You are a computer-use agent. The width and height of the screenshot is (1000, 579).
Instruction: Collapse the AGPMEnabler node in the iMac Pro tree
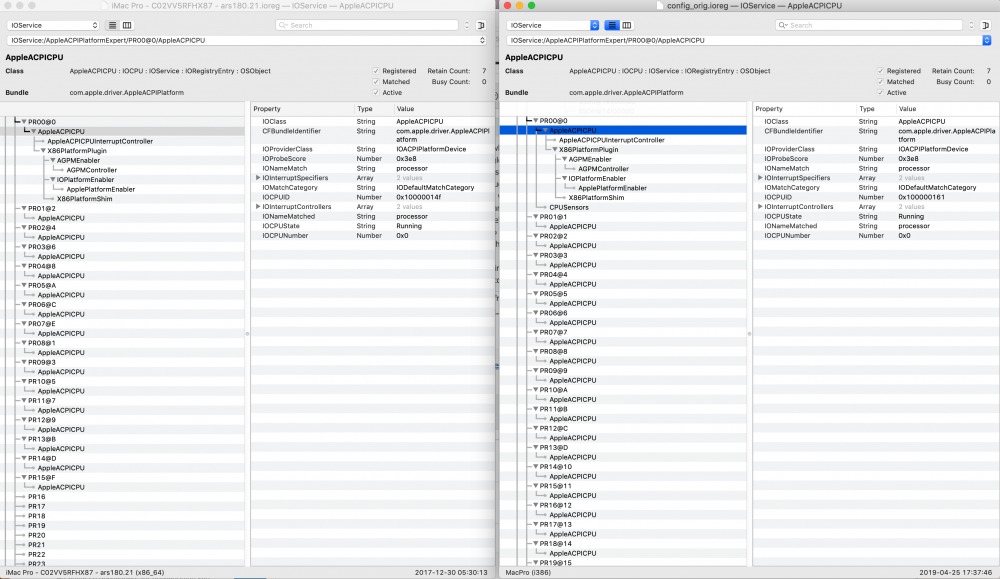[x=52, y=161]
